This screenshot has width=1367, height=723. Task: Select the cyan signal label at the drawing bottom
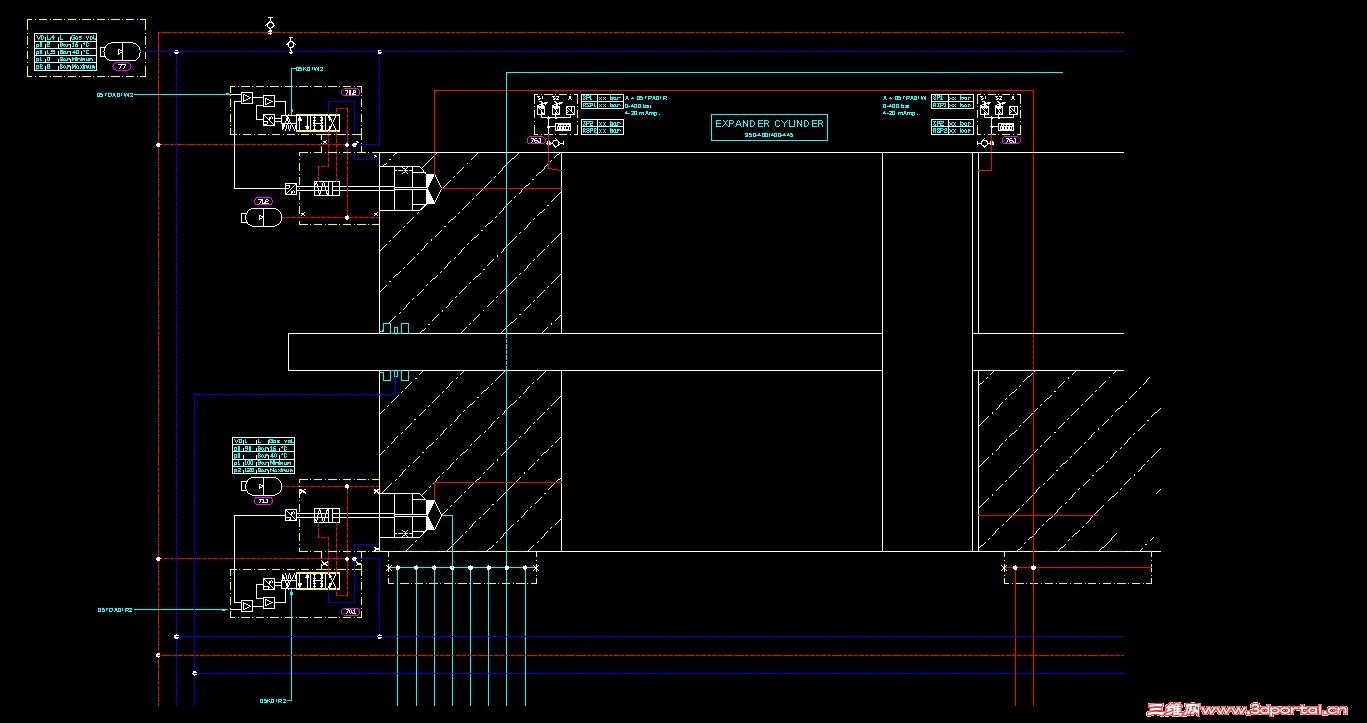click(274, 701)
